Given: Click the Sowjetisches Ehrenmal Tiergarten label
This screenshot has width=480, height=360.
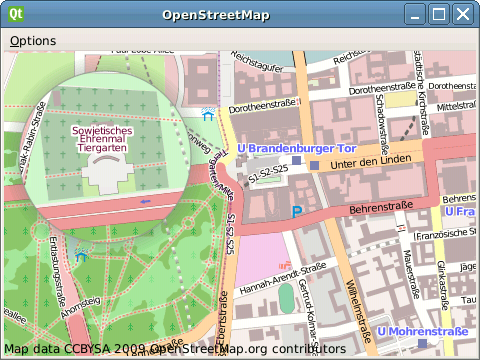Looking at the screenshot, I should click(102, 139).
